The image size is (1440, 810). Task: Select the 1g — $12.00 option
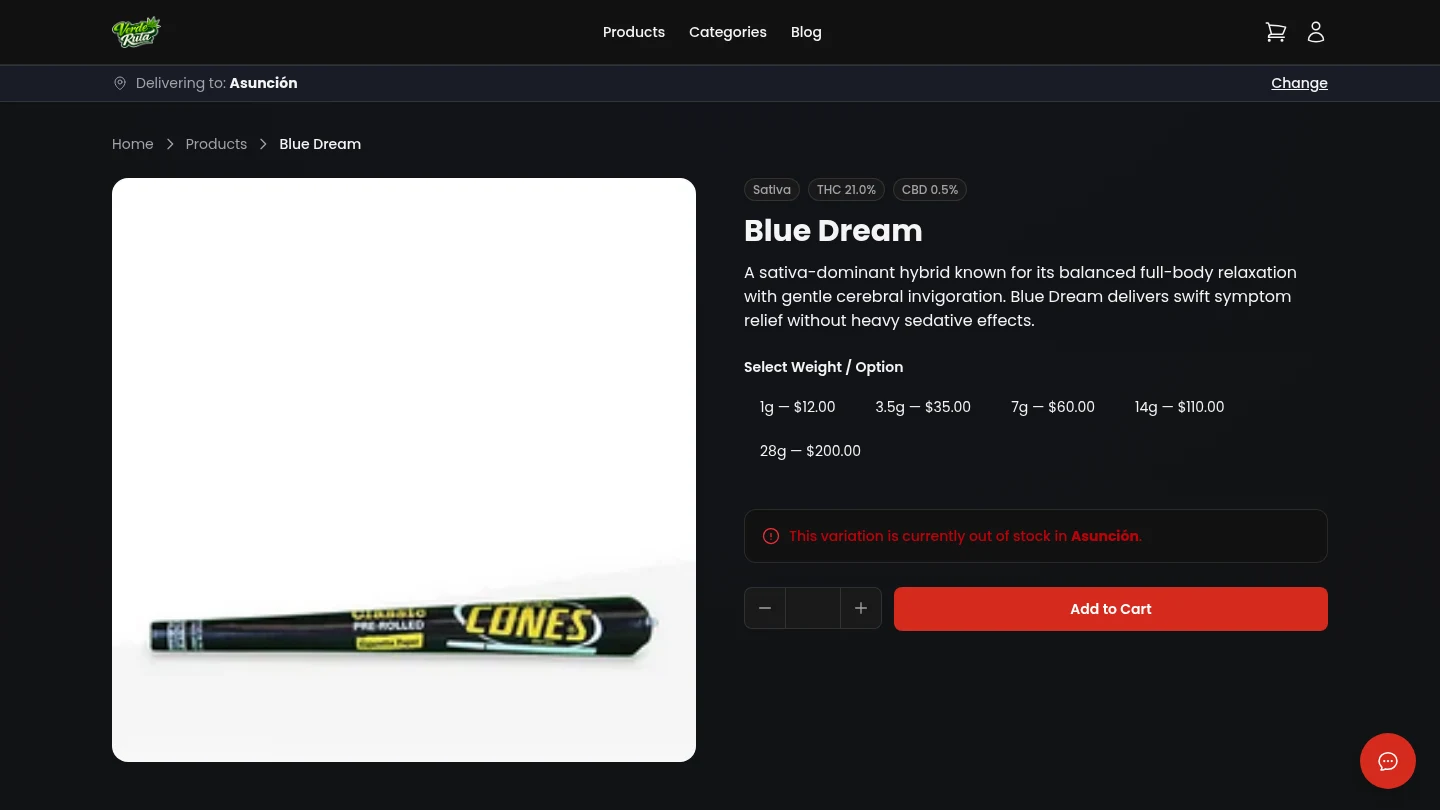click(x=797, y=407)
